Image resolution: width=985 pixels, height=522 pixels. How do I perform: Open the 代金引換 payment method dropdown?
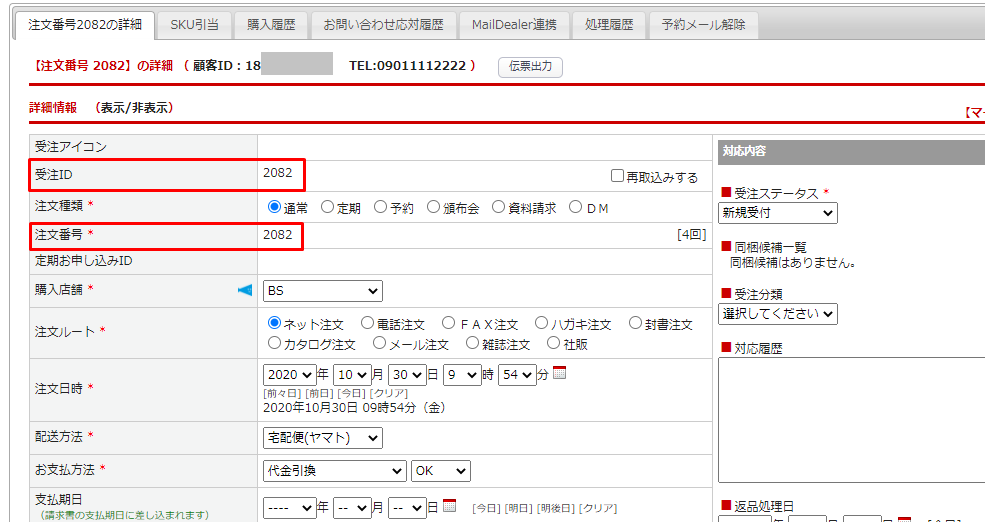(335, 471)
